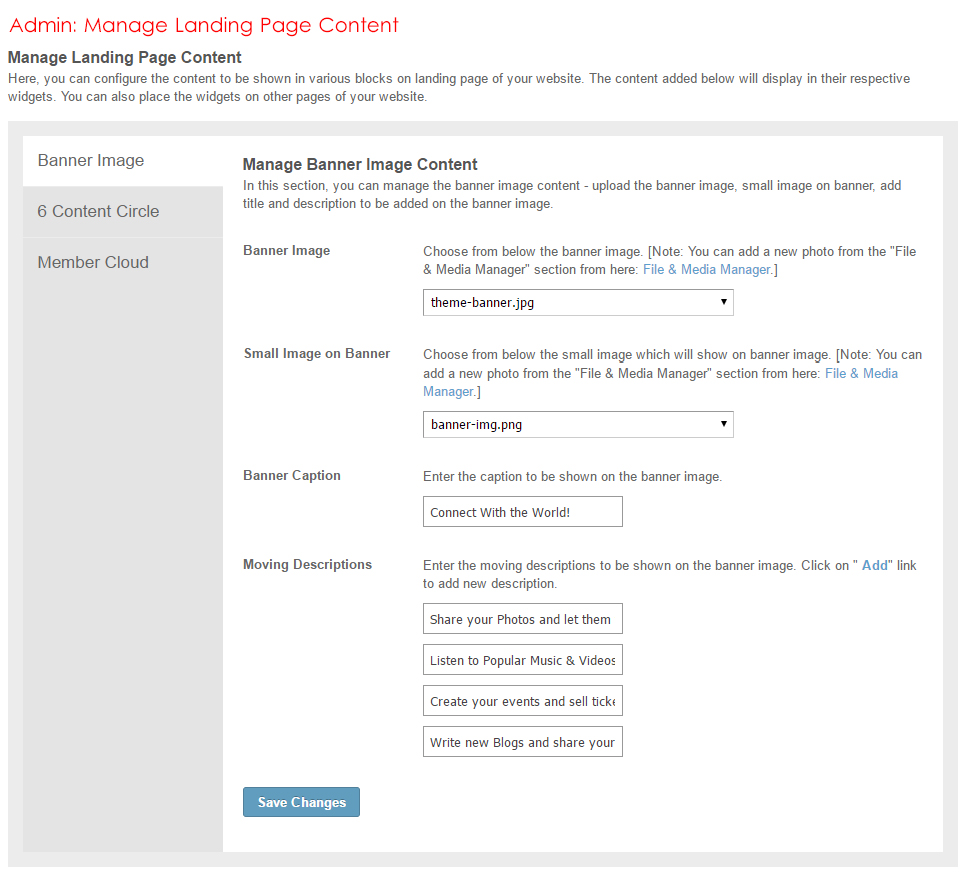This screenshot has height=875, width=968.
Task: Switch to the 6 Content Circle tab
Action: point(98,212)
